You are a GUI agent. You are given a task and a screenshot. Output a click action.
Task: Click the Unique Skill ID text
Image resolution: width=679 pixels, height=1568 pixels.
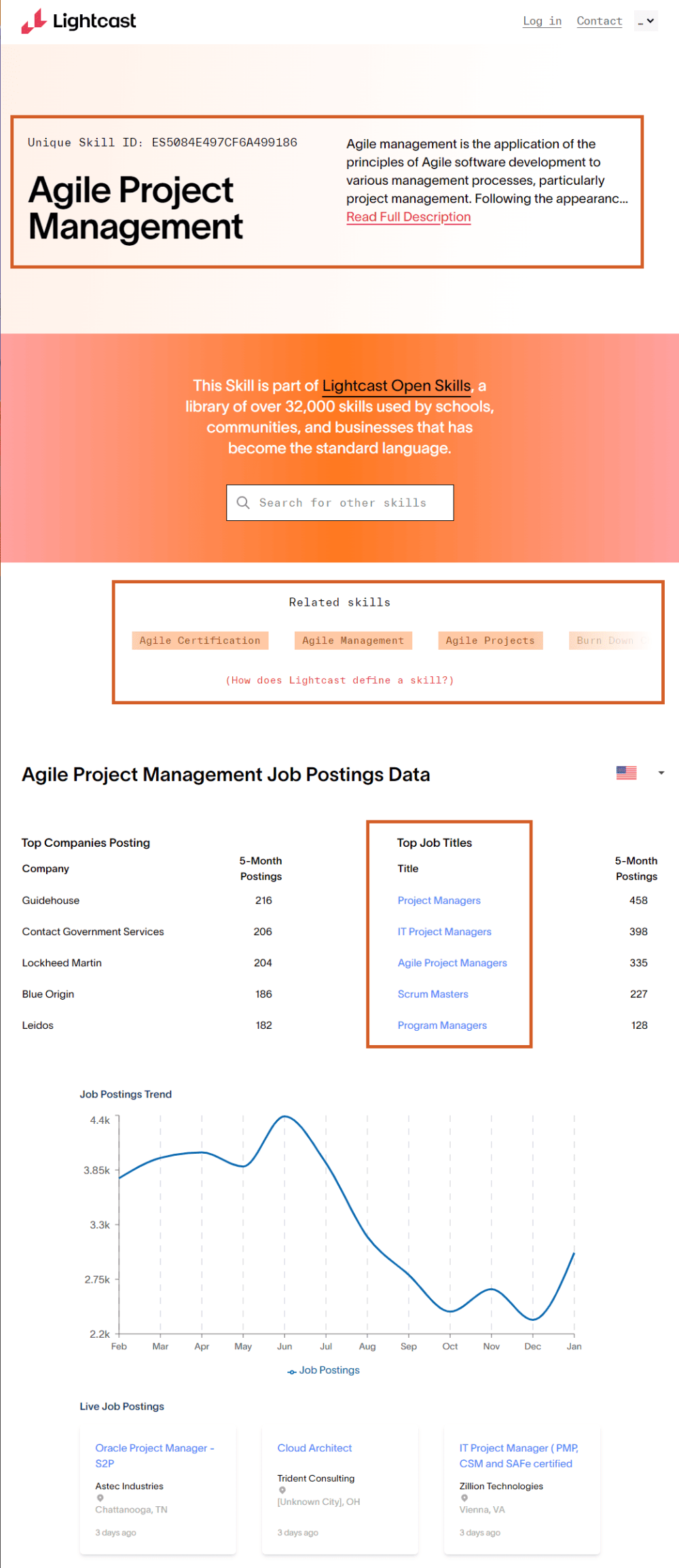click(162, 143)
